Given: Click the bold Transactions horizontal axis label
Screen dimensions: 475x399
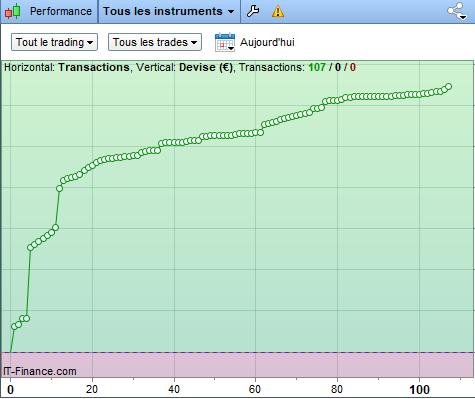Looking at the screenshot, I should click(x=94, y=67).
